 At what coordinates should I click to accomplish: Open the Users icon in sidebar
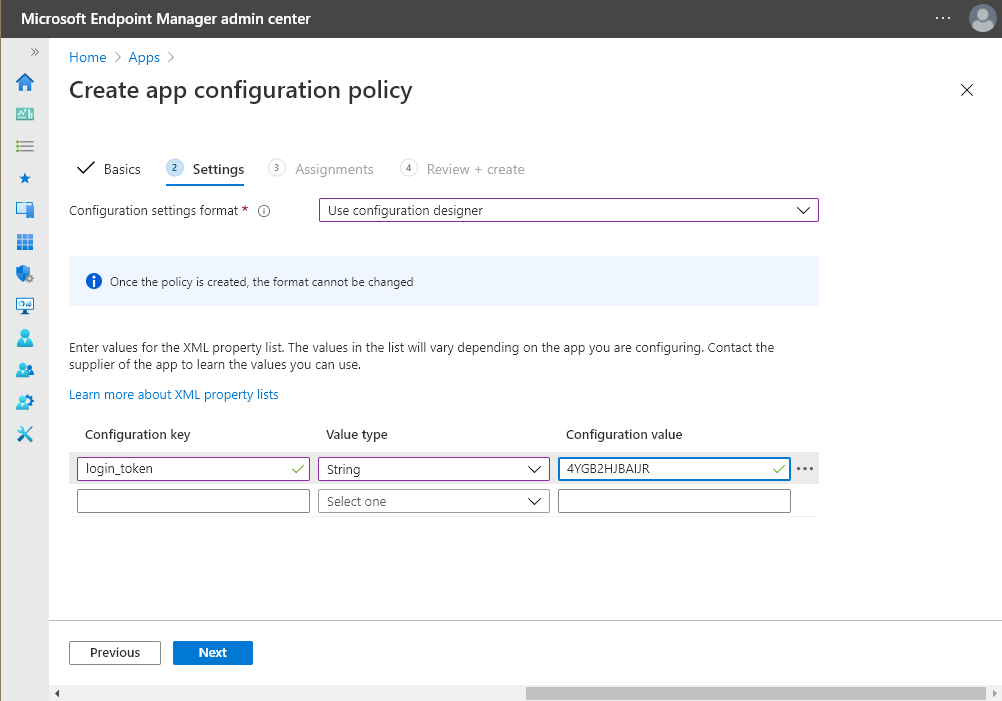tap(25, 338)
